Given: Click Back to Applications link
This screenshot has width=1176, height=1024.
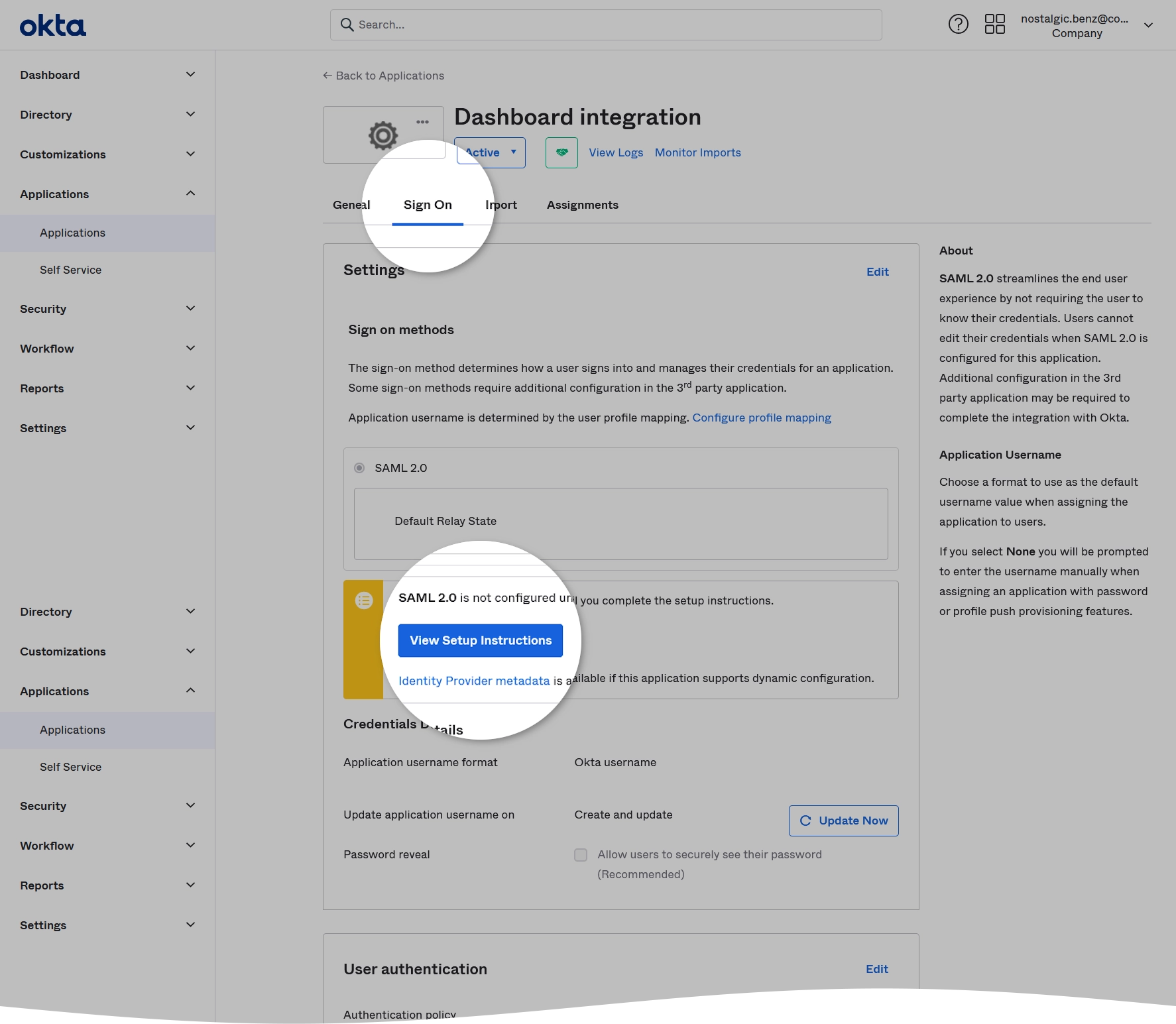Looking at the screenshot, I should pos(383,76).
